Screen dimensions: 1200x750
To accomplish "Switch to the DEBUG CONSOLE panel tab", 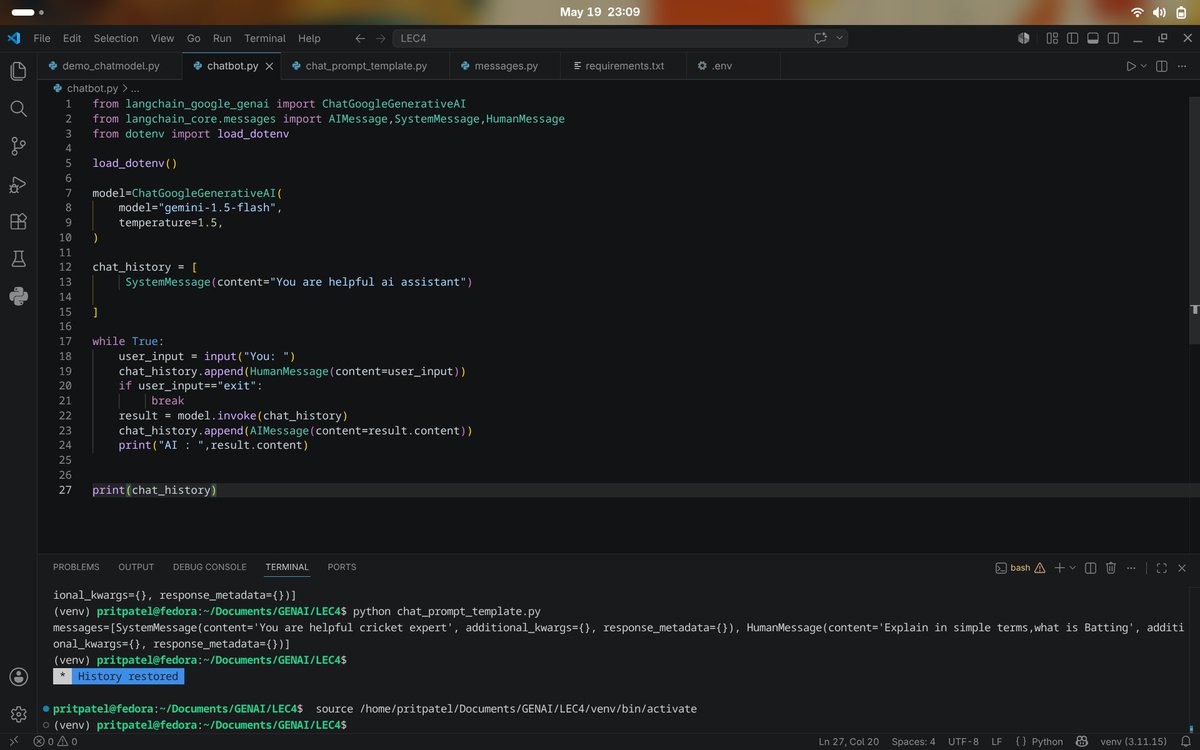I will click(x=209, y=567).
